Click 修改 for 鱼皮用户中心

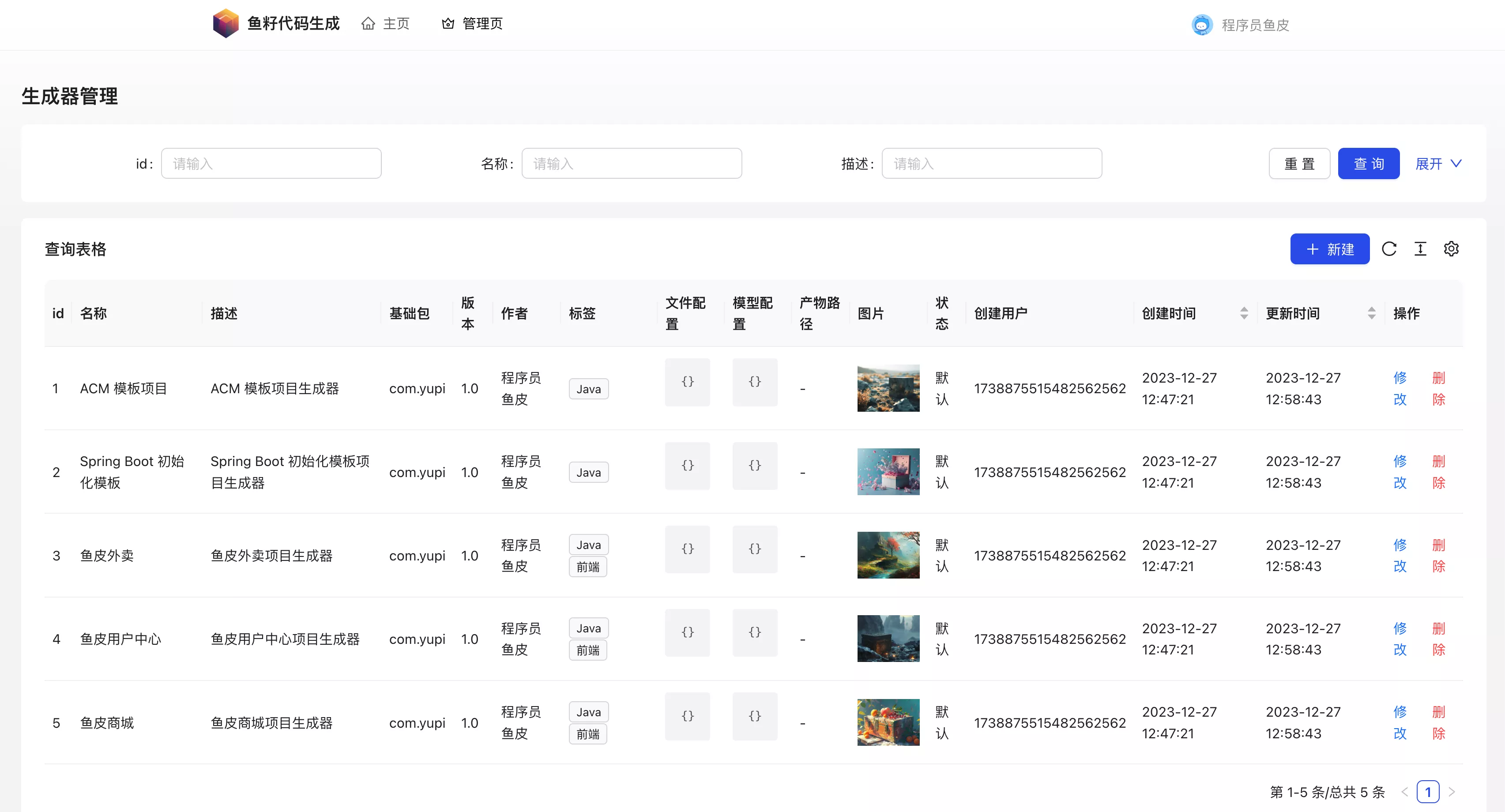1400,639
